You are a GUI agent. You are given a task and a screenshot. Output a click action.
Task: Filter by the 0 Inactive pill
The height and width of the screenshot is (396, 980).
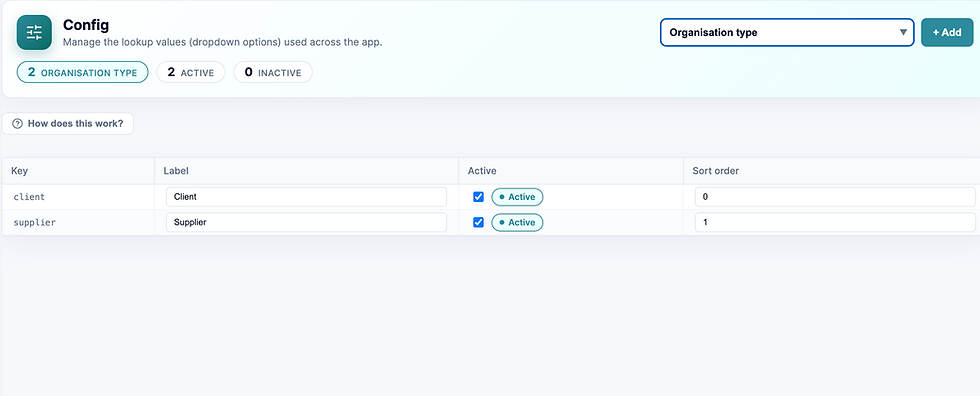pyautogui.click(x=272, y=72)
